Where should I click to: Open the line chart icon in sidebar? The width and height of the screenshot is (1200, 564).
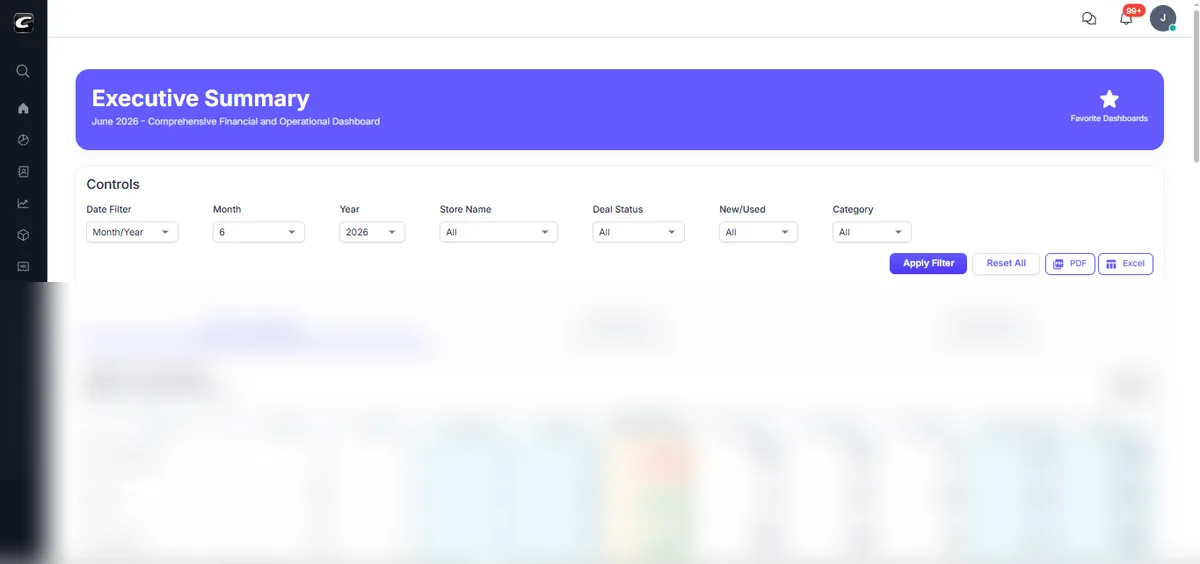coord(23,203)
